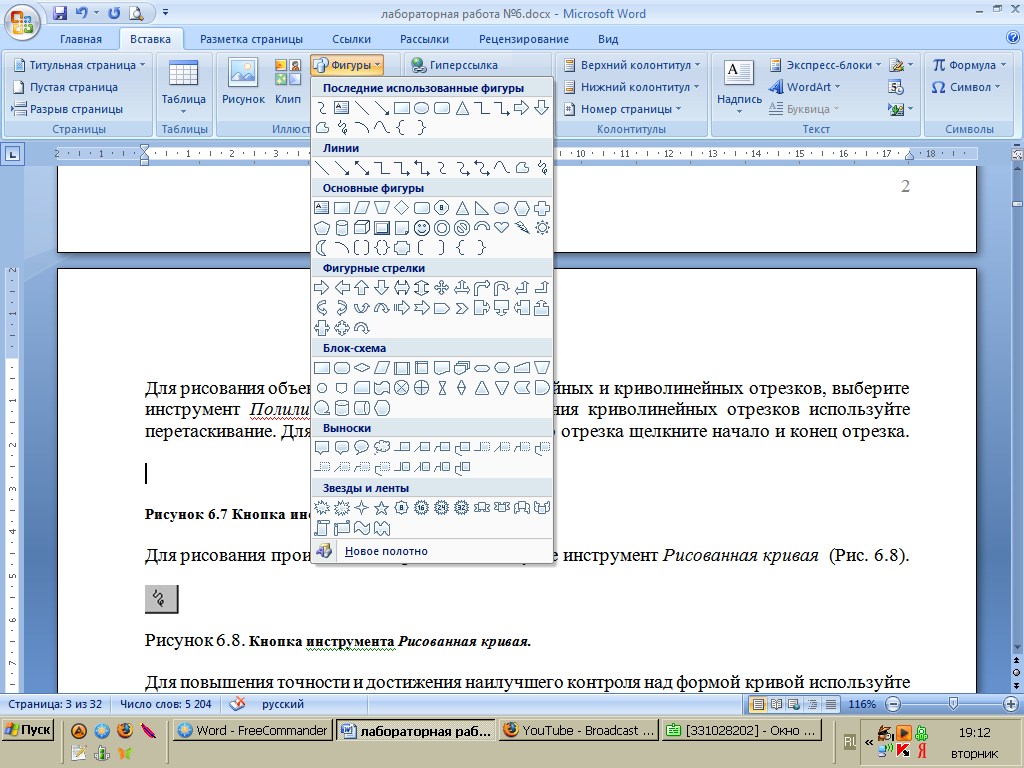Open the Экспресс-блоки dropdown
Viewport: 1024px width, 768px height.
(x=825, y=65)
